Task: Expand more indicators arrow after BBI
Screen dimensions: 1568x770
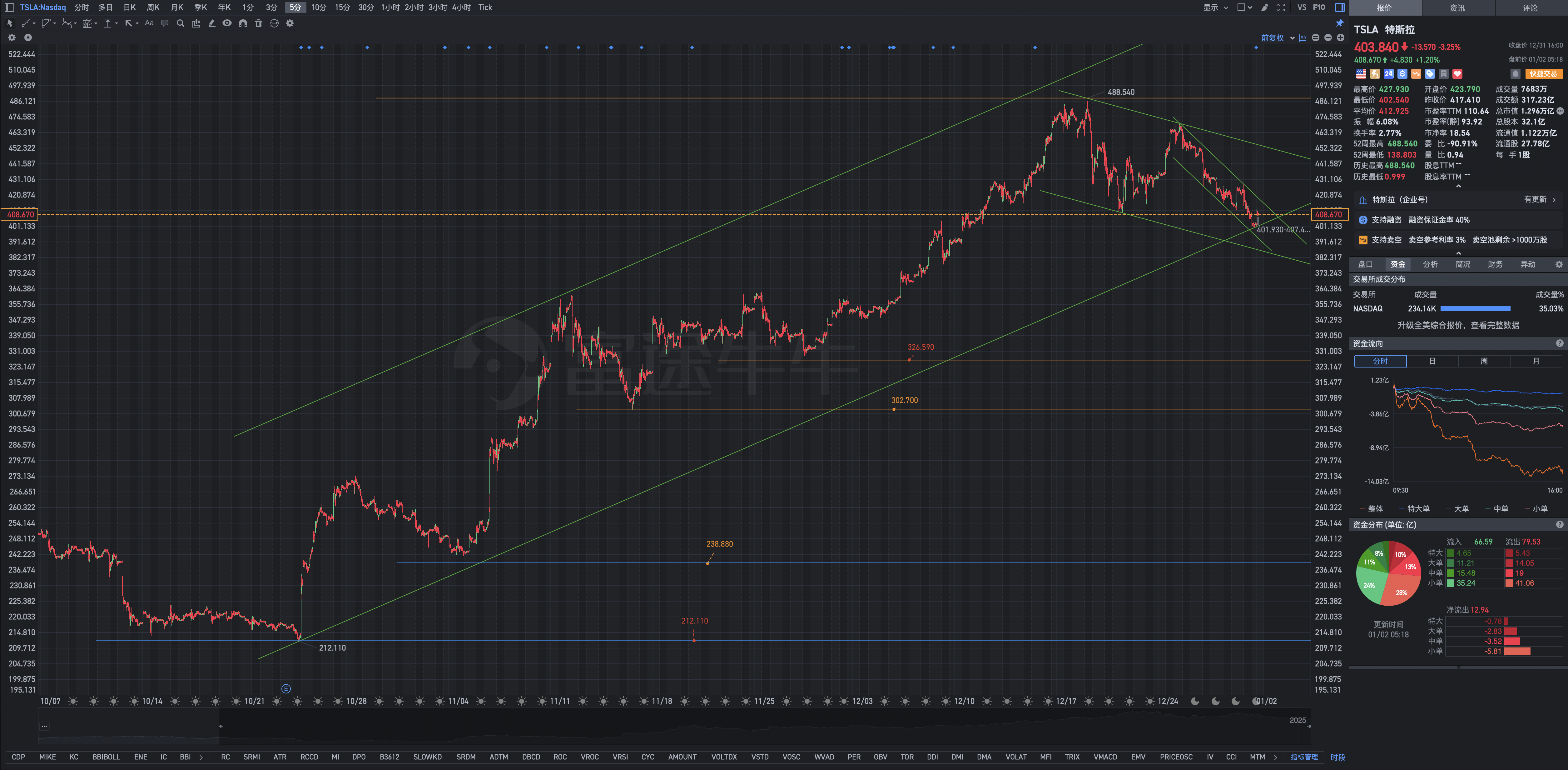Action: 201,757
